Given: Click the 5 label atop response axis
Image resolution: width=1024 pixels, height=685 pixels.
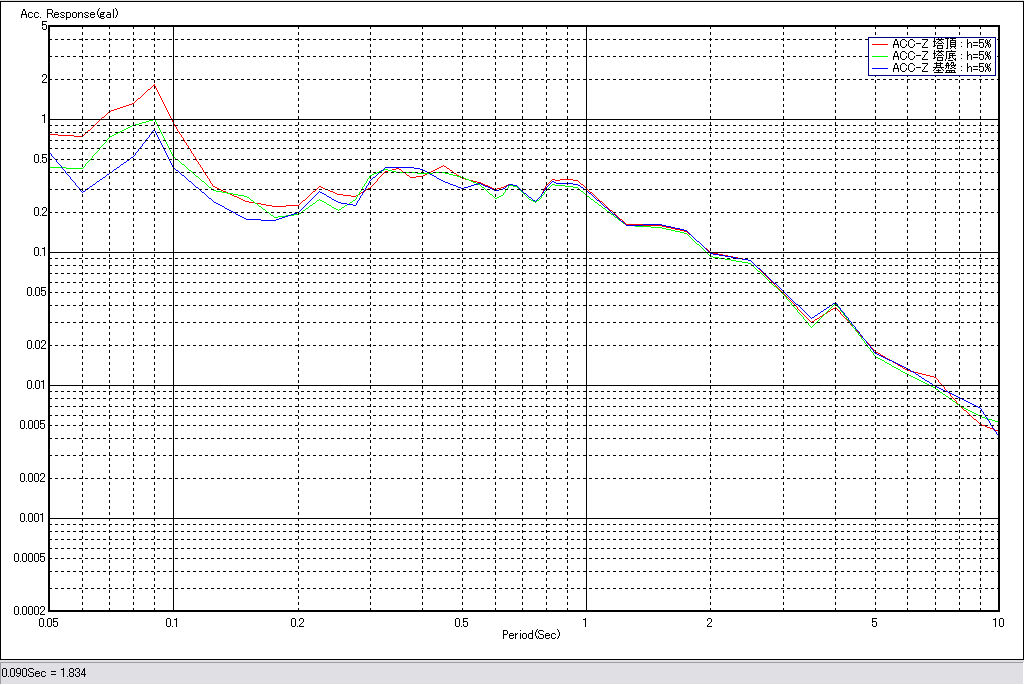Looking at the screenshot, I should [44, 26].
